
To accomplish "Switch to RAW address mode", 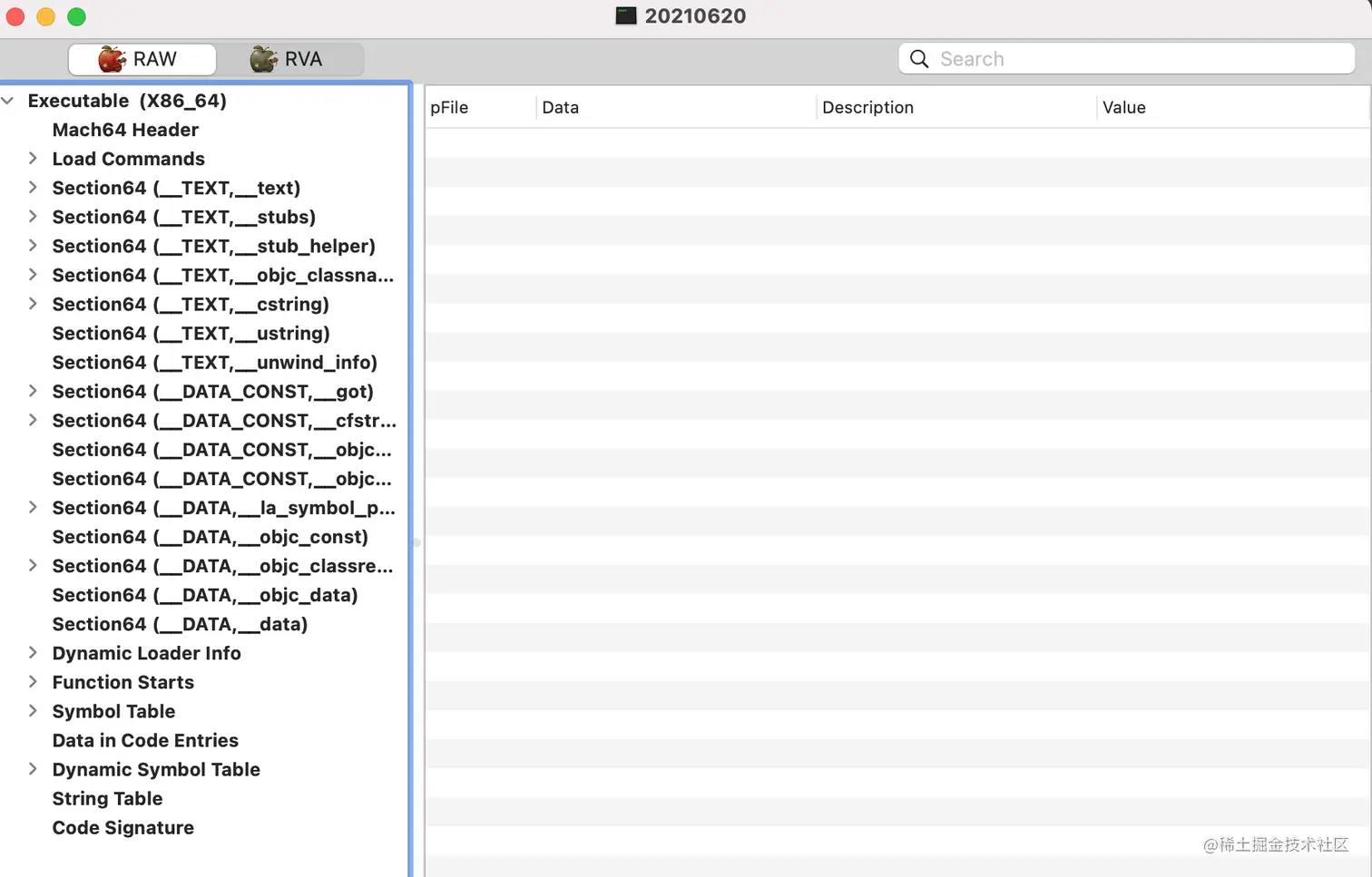I will [142, 59].
